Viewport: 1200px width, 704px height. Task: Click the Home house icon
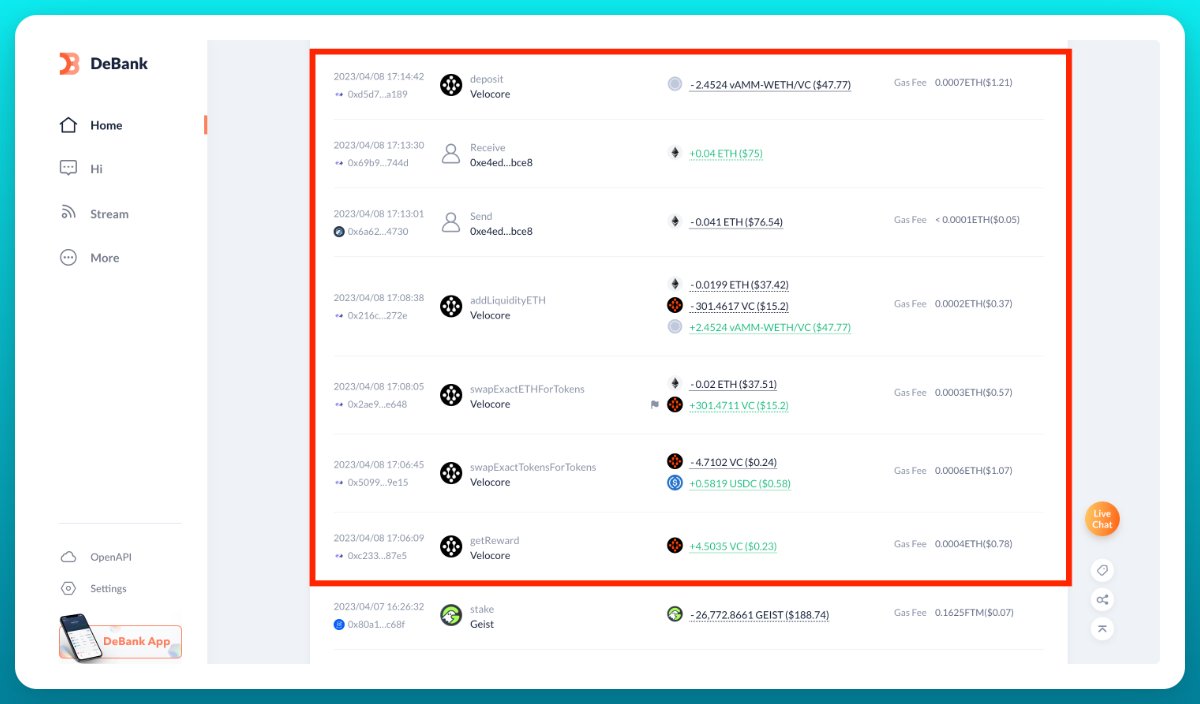(68, 125)
